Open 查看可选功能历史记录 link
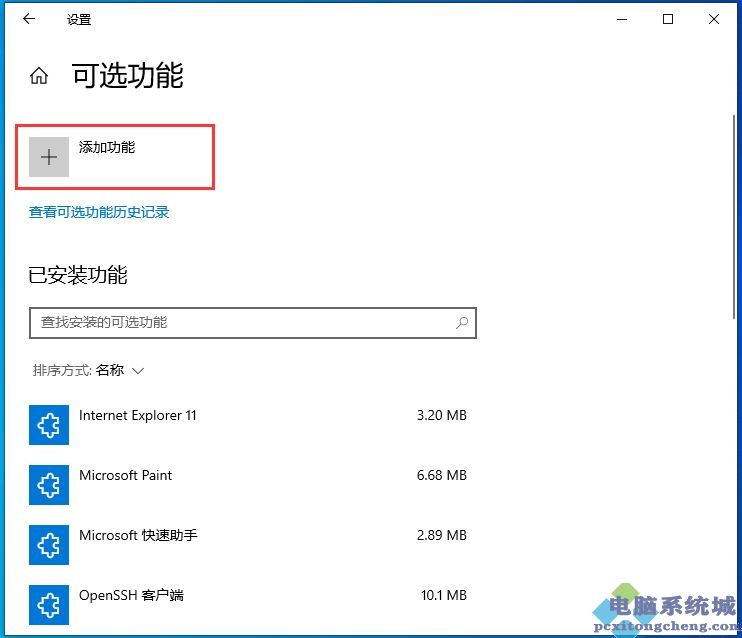The height and width of the screenshot is (638, 742). (99, 212)
